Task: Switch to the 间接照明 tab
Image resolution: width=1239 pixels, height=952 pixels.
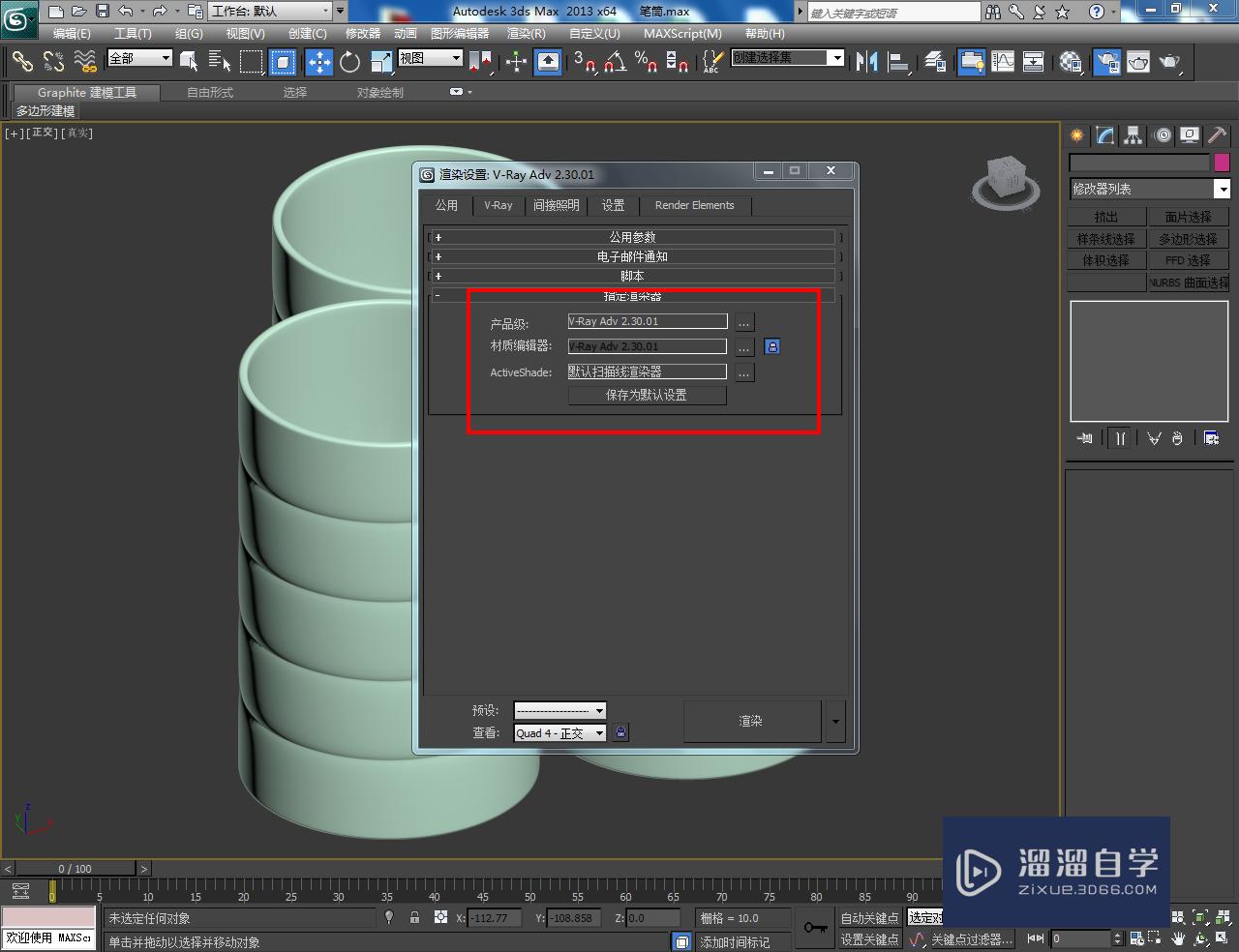Action: (557, 205)
